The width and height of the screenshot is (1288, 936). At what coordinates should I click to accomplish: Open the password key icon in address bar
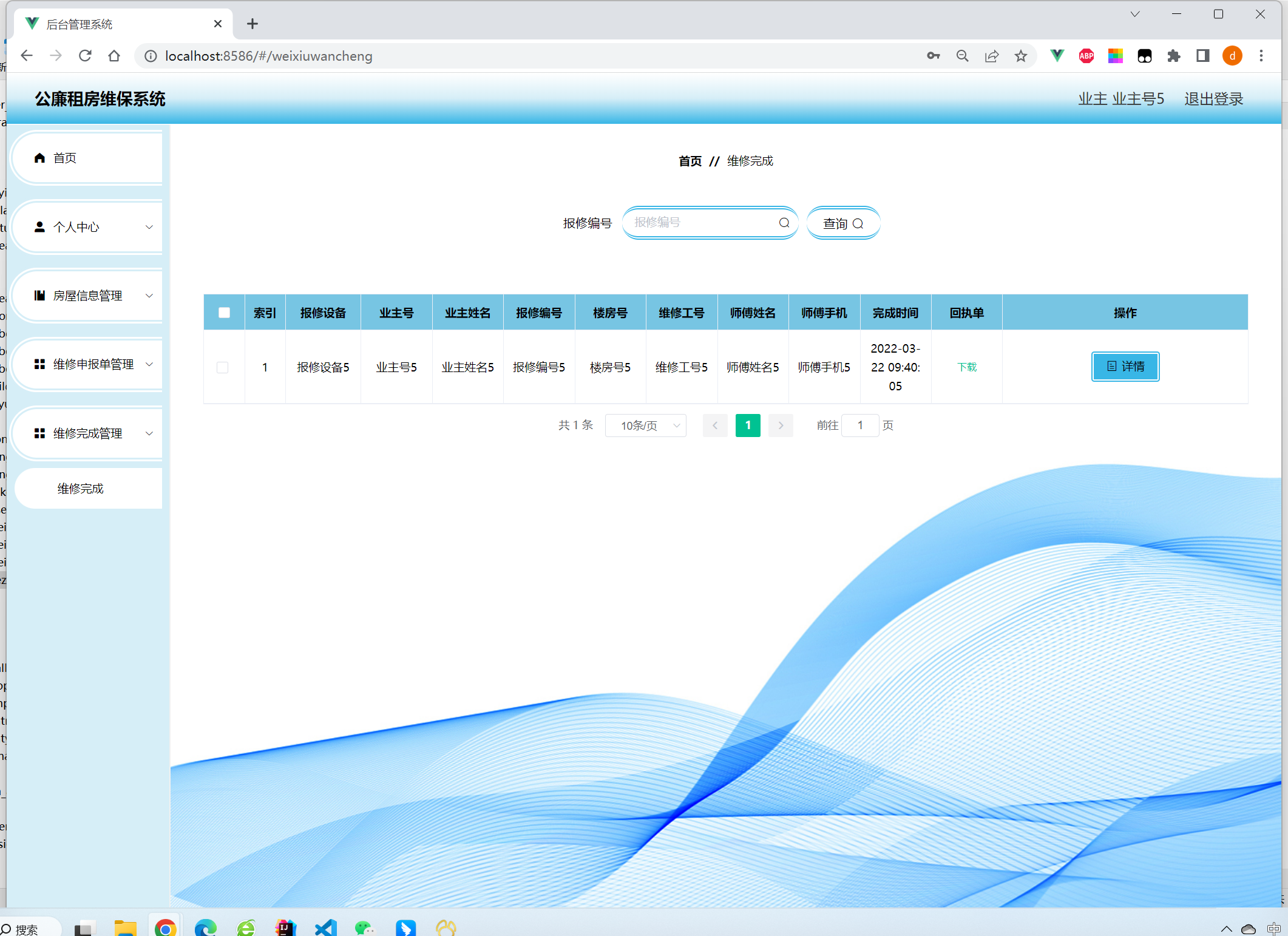[x=933, y=56]
